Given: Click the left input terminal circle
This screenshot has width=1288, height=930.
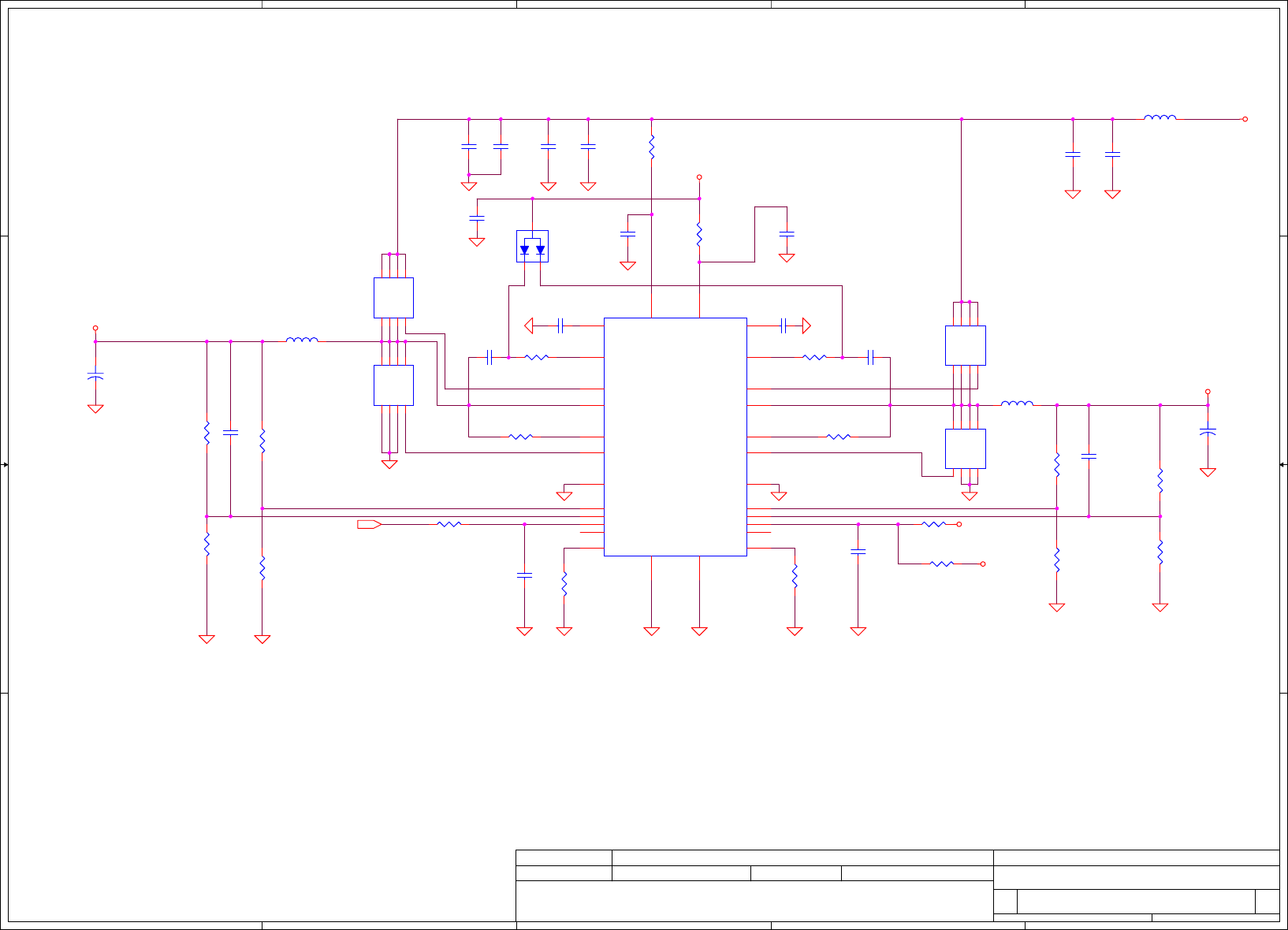Looking at the screenshot, I should click(x=95, y=328).
